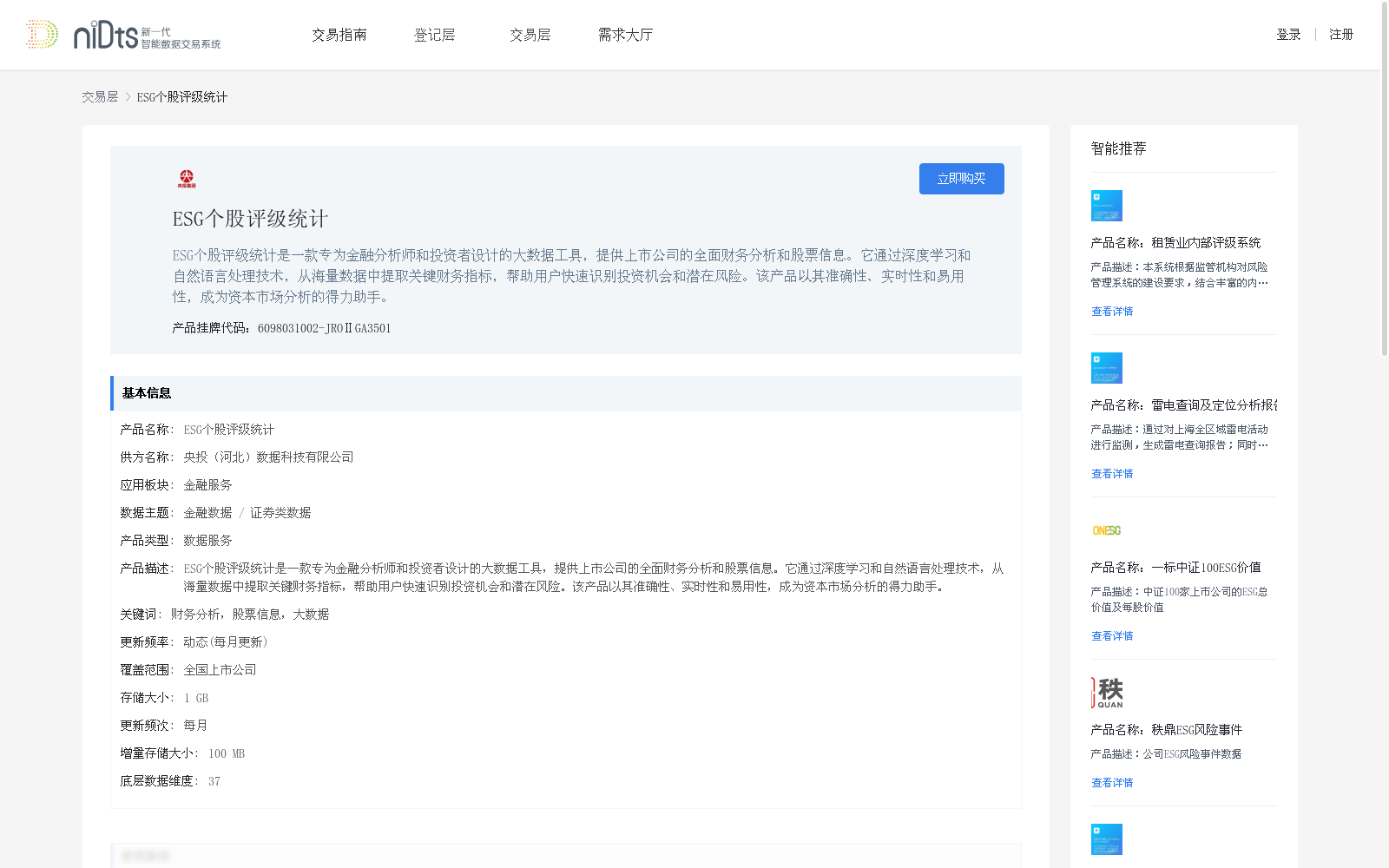Click the 雷电查询及定位分析报告 product thumbnail

pyautogui.click(x=1107, y=368)
